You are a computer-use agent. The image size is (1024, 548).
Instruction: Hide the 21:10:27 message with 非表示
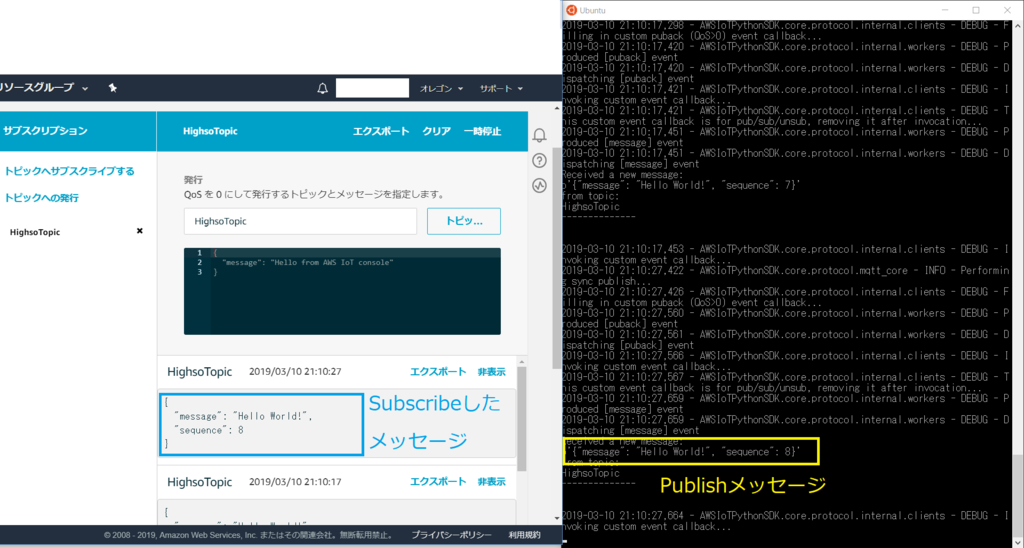pos(491,372)
